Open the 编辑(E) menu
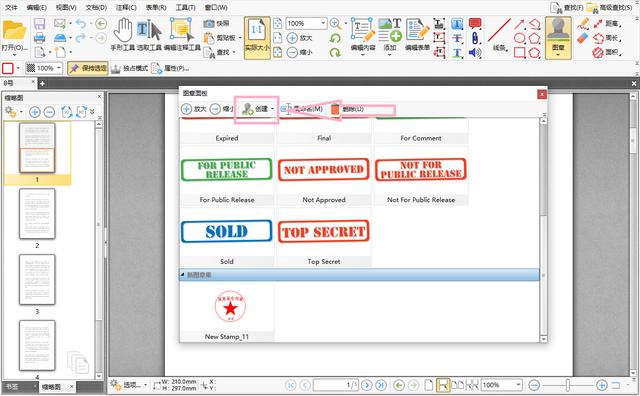 [x=36, y=7]
